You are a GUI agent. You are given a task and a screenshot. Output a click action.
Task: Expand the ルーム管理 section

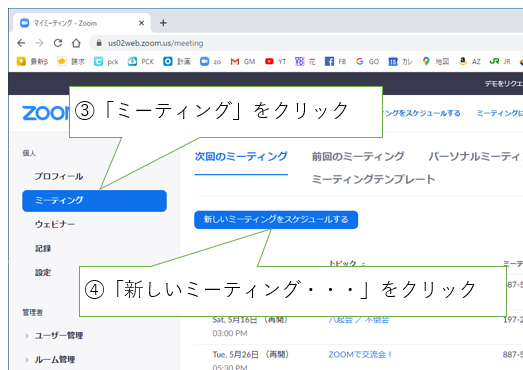click(50, 360)
